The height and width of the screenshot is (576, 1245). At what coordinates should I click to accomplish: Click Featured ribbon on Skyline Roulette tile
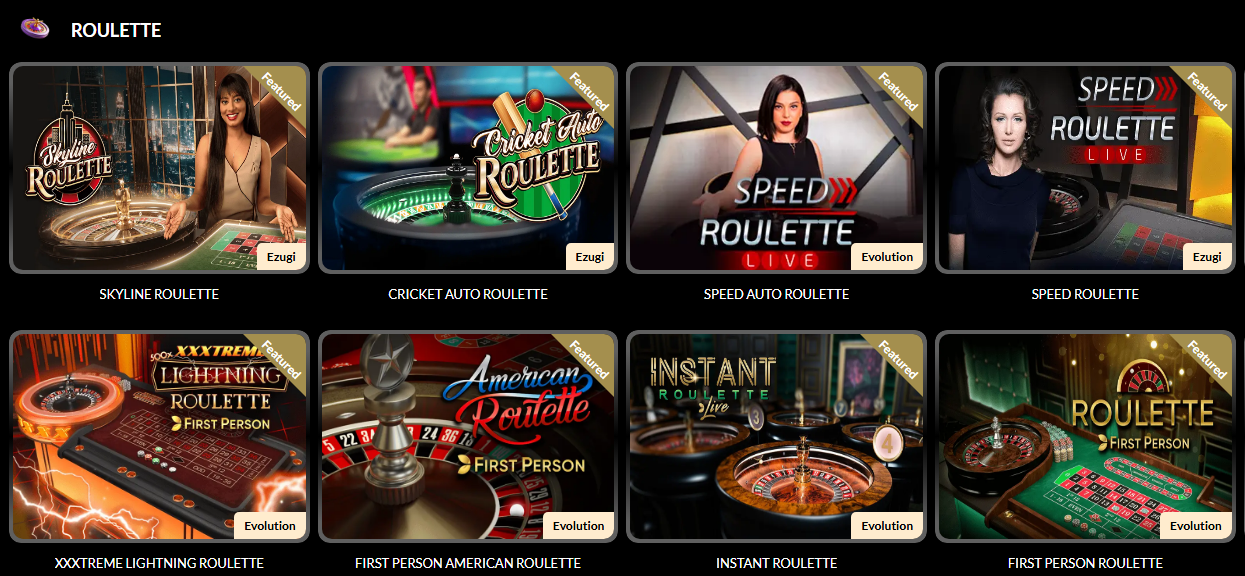pos(281,90)
